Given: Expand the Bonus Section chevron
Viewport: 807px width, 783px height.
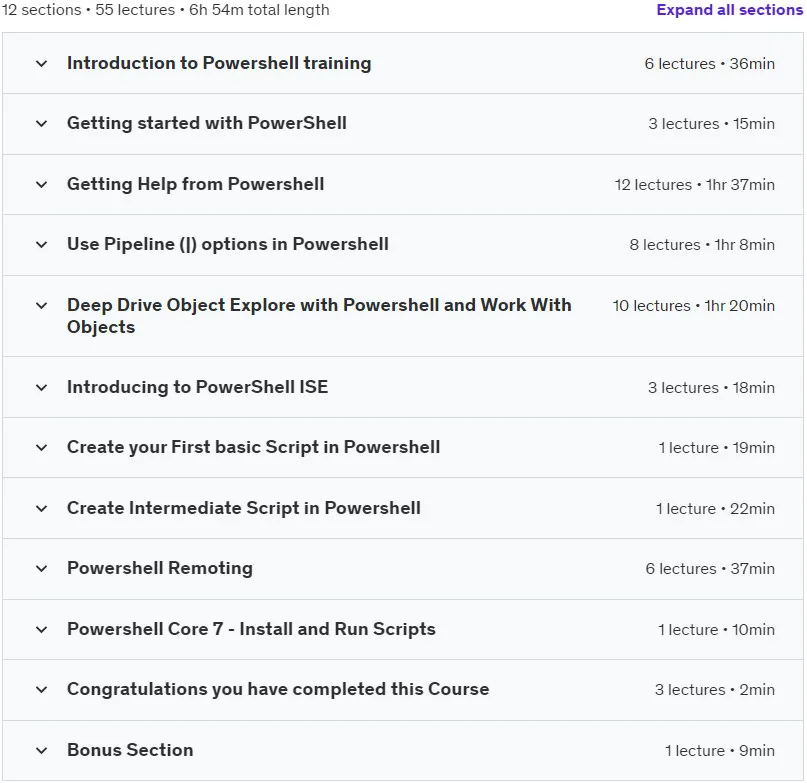Looking at the screenshot, I should [42, 751].
